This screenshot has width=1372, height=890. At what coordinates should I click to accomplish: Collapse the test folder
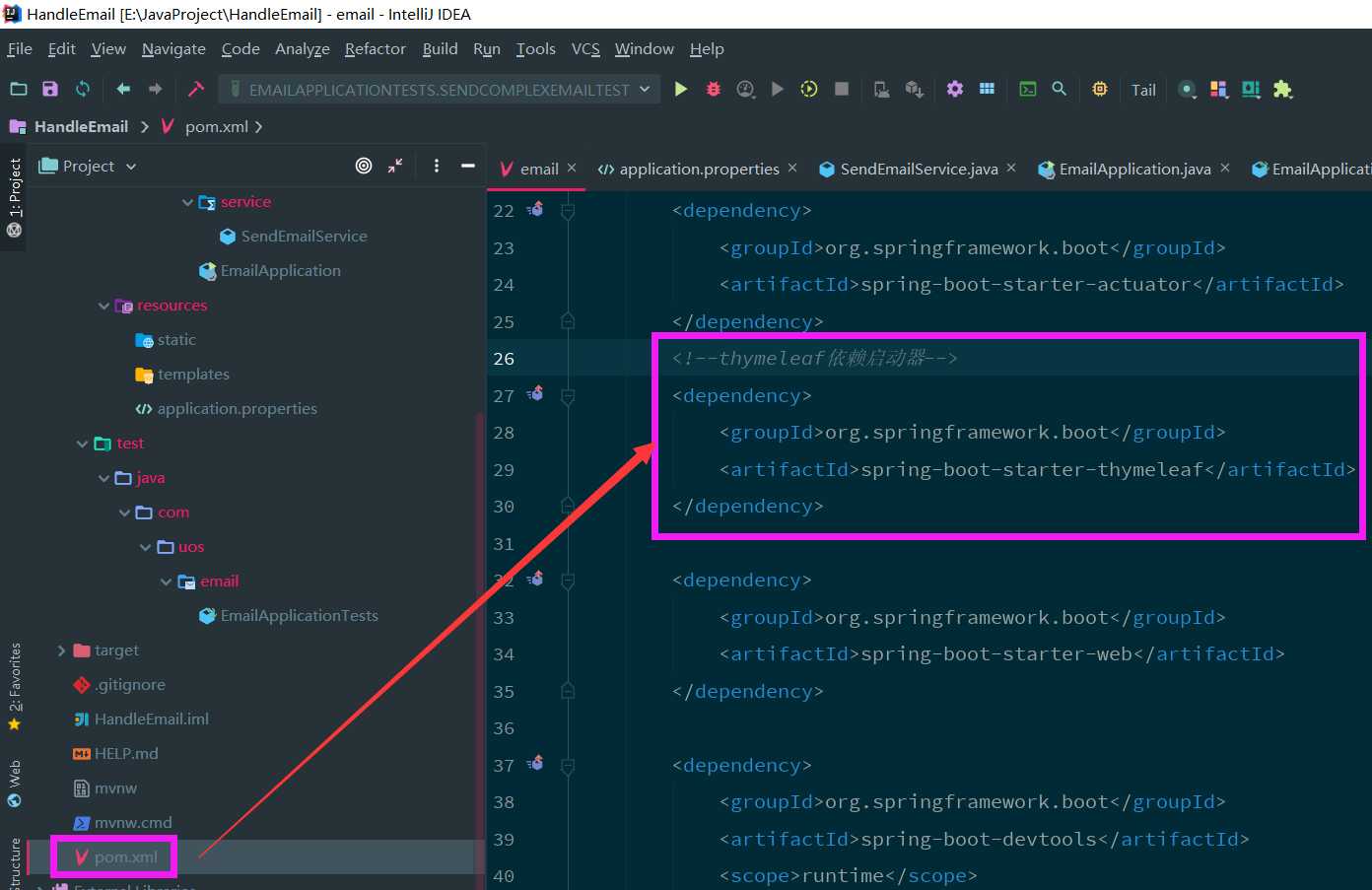click(83, 444)
